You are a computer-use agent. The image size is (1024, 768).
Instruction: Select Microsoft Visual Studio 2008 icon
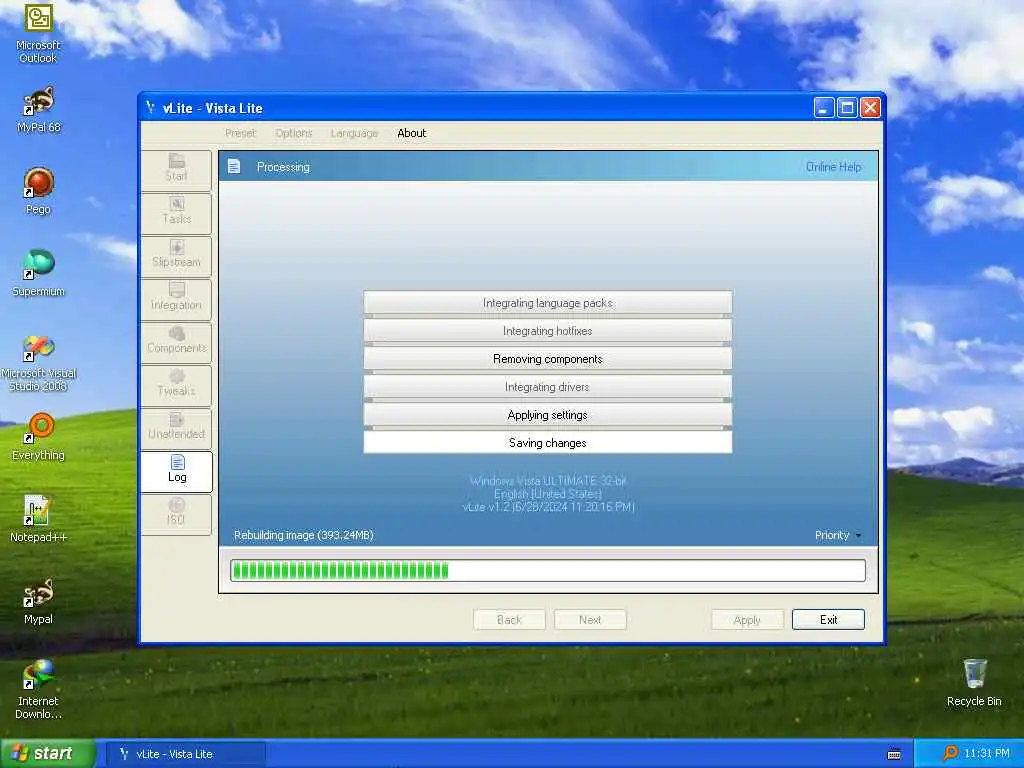pyautogui.click(x=38, y=362)
